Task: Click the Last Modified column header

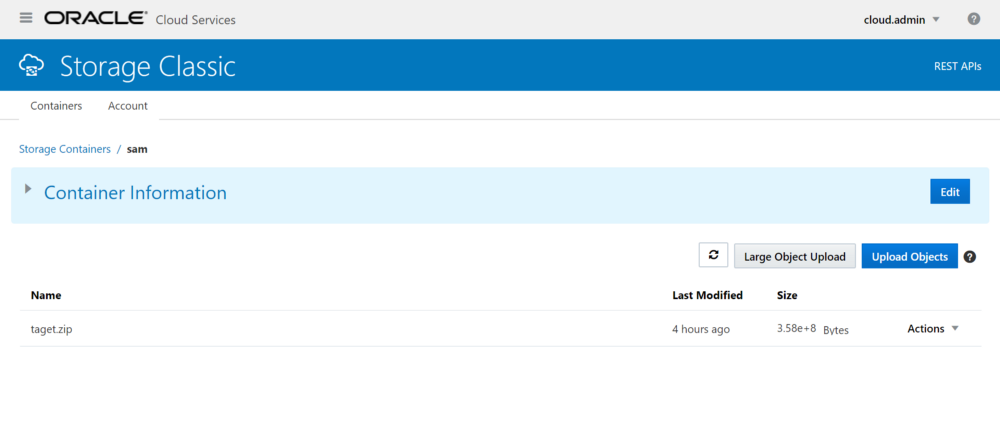Action: [x=707, y=295]
